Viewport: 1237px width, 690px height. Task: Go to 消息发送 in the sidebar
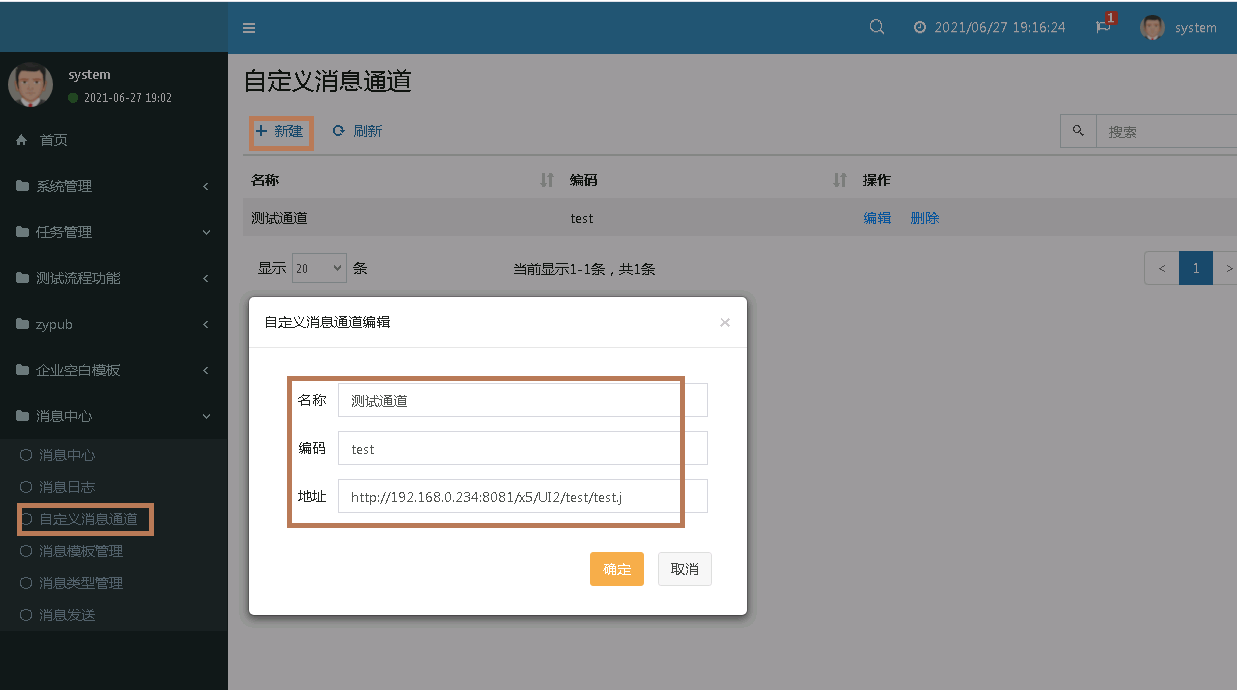[x=67, y=615]
